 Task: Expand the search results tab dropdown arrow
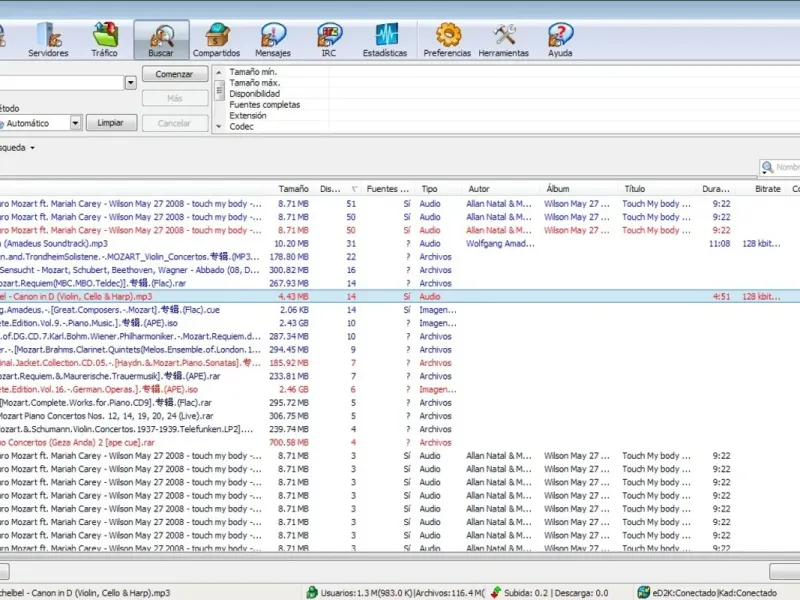32,148
